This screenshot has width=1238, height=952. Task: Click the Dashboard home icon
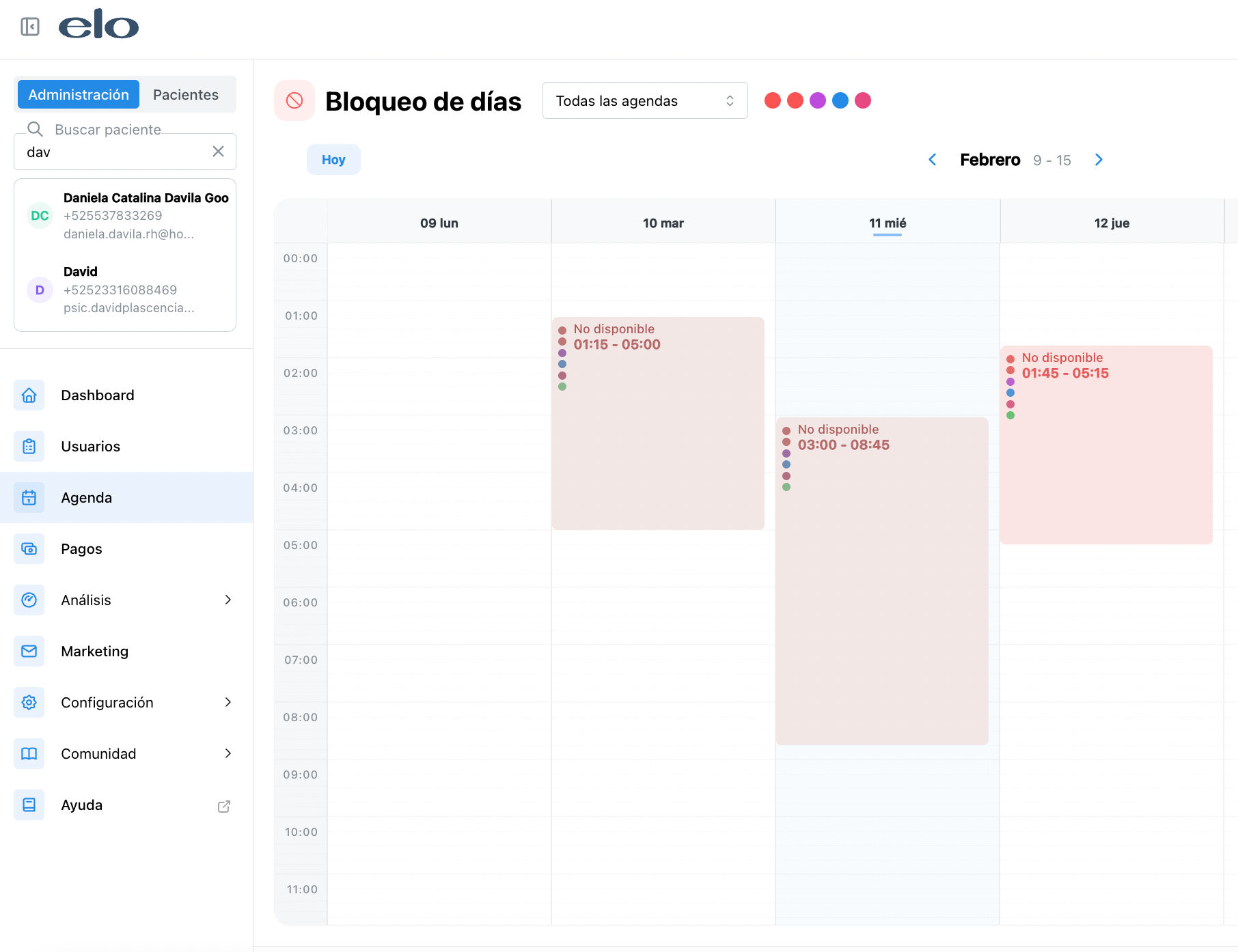tap(29, 395)
